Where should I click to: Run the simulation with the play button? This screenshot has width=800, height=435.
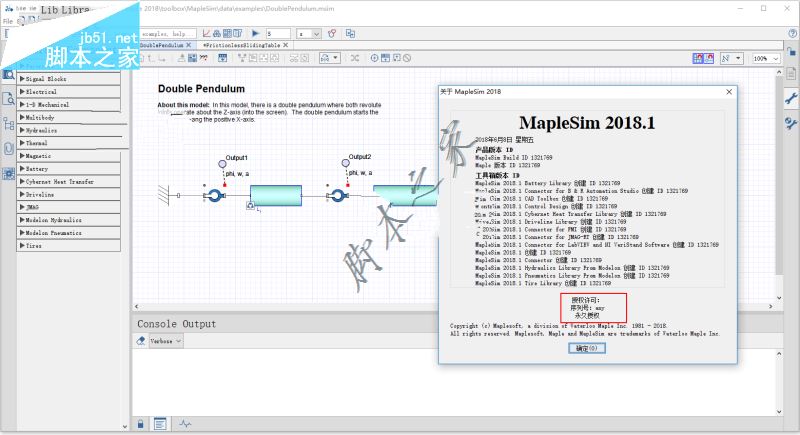pos(256,34)
